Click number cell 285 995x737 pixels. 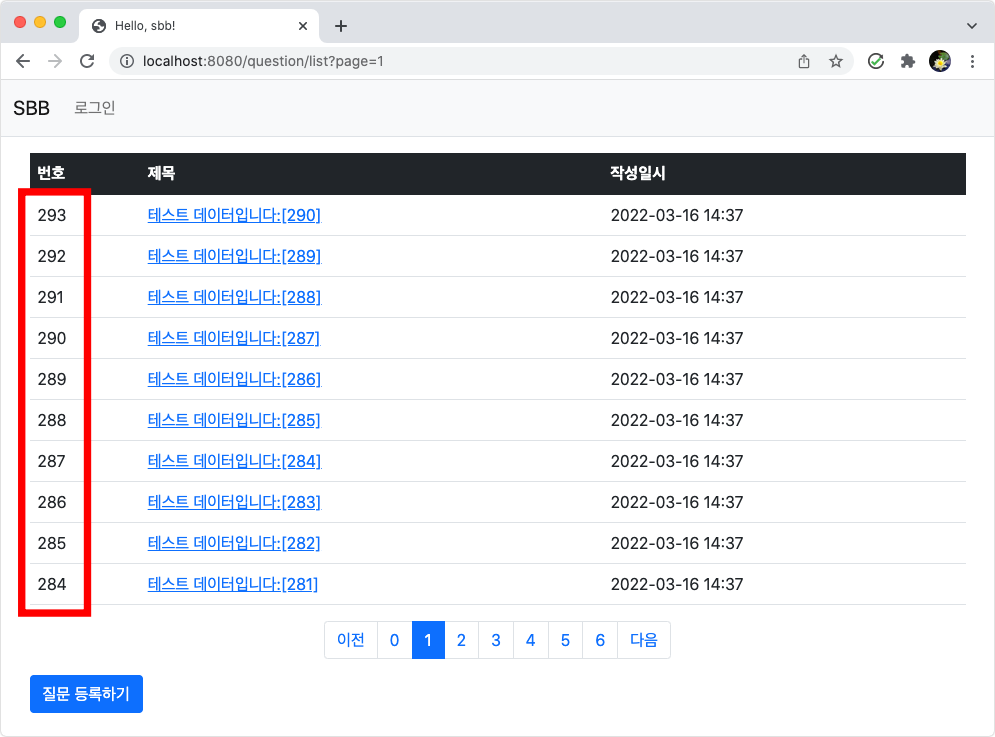tap(51, 543)
